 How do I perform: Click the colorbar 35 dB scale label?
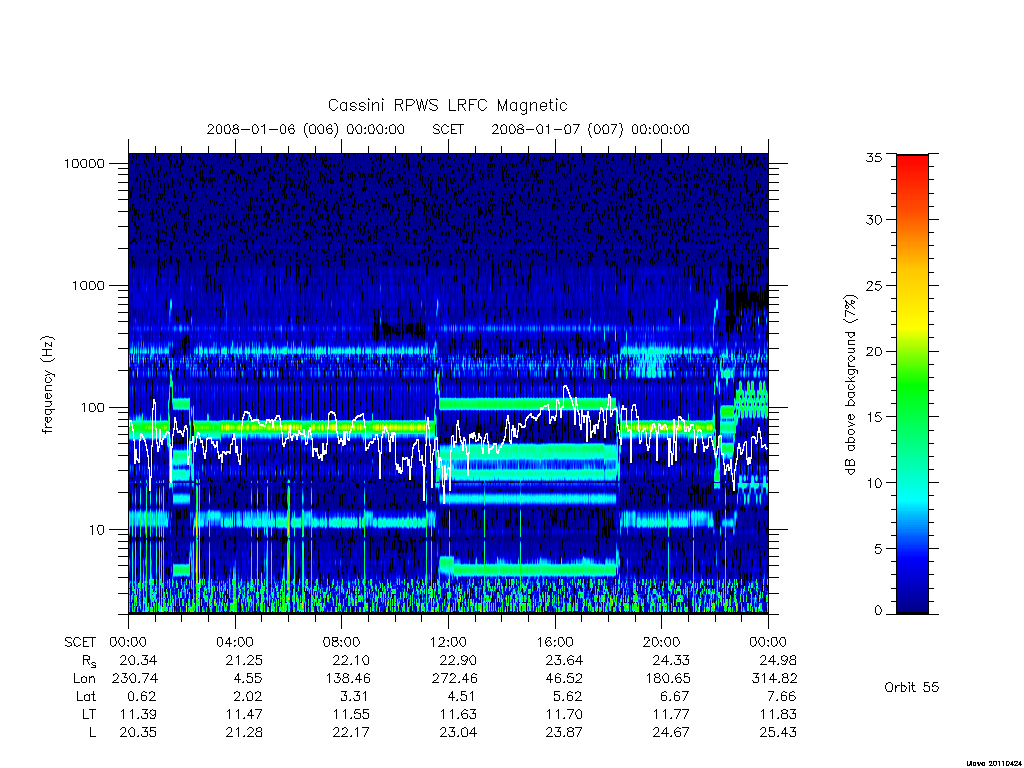point(874,157)
